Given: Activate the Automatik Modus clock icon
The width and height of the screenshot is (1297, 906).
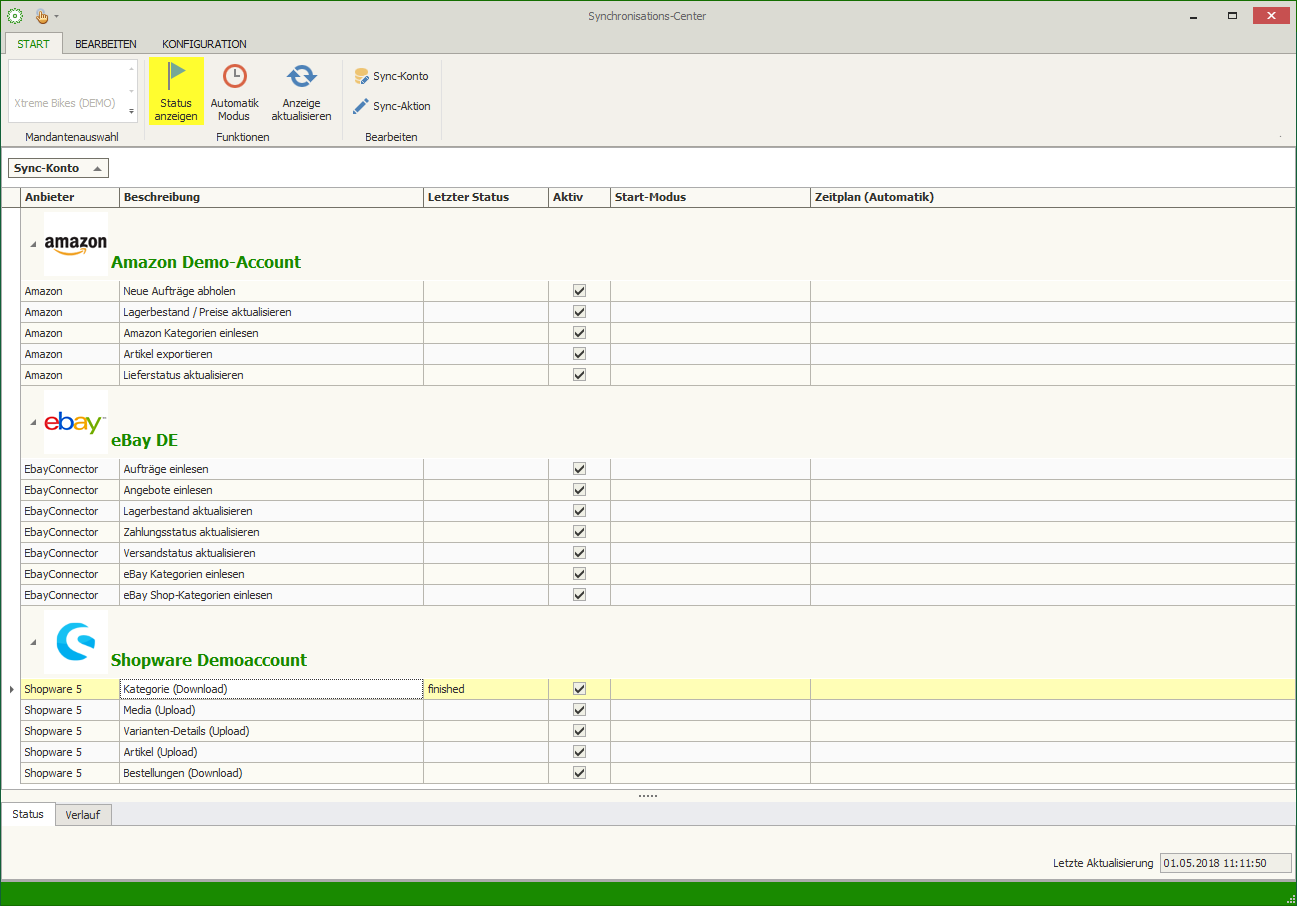Looking at the screenshot, I should click(234, 77).
